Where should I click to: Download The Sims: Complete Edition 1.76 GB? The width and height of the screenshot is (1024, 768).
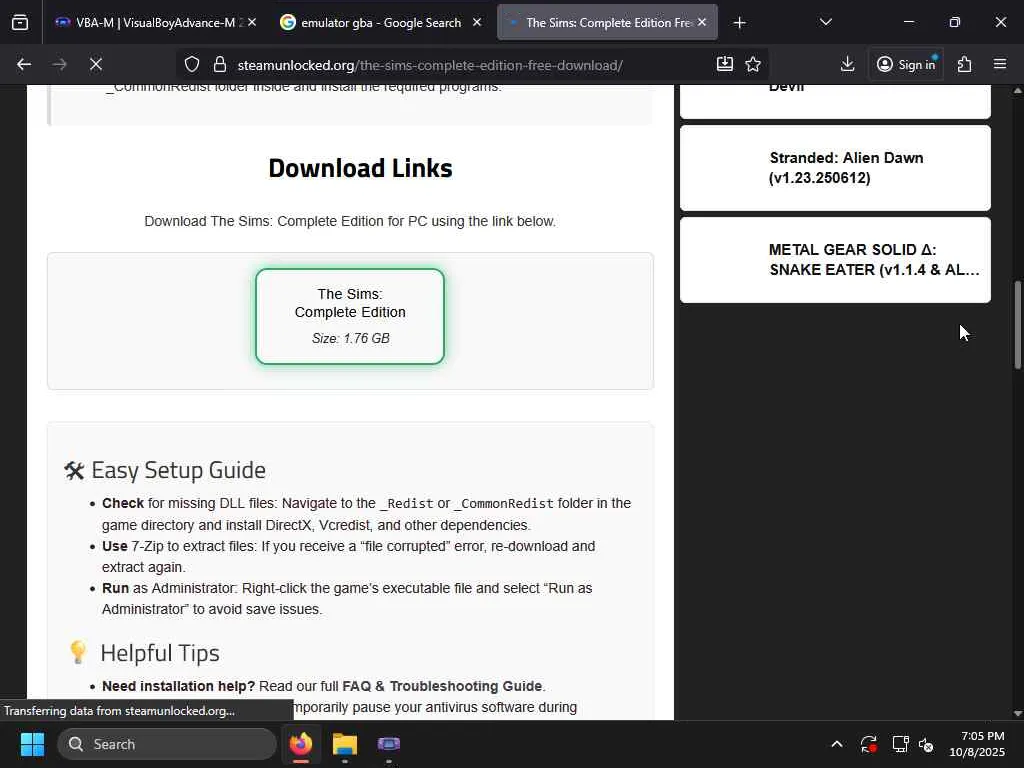(350, 316)
